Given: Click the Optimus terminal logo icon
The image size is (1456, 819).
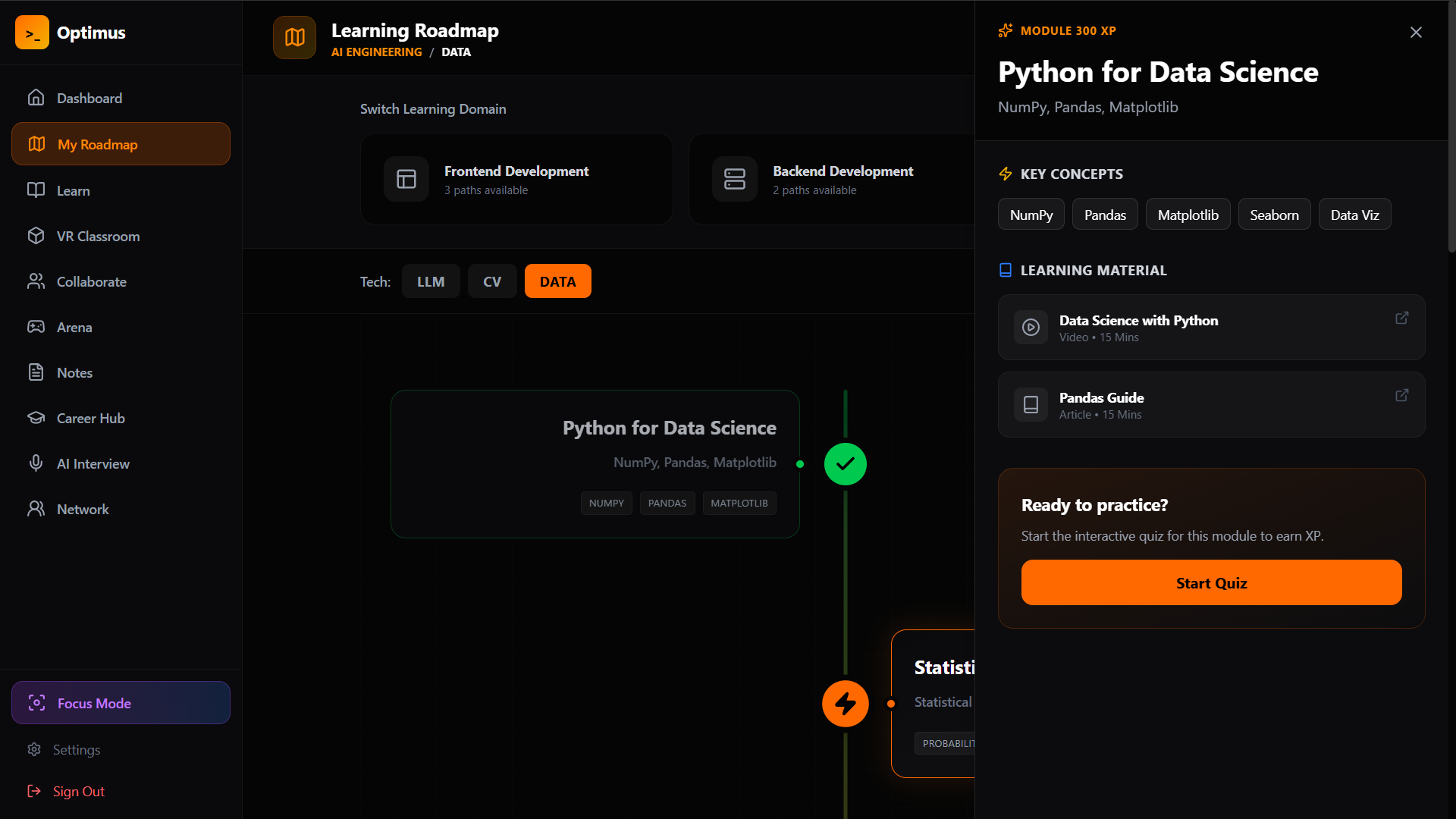Looking at the screenshot, I should click(32, 33).
